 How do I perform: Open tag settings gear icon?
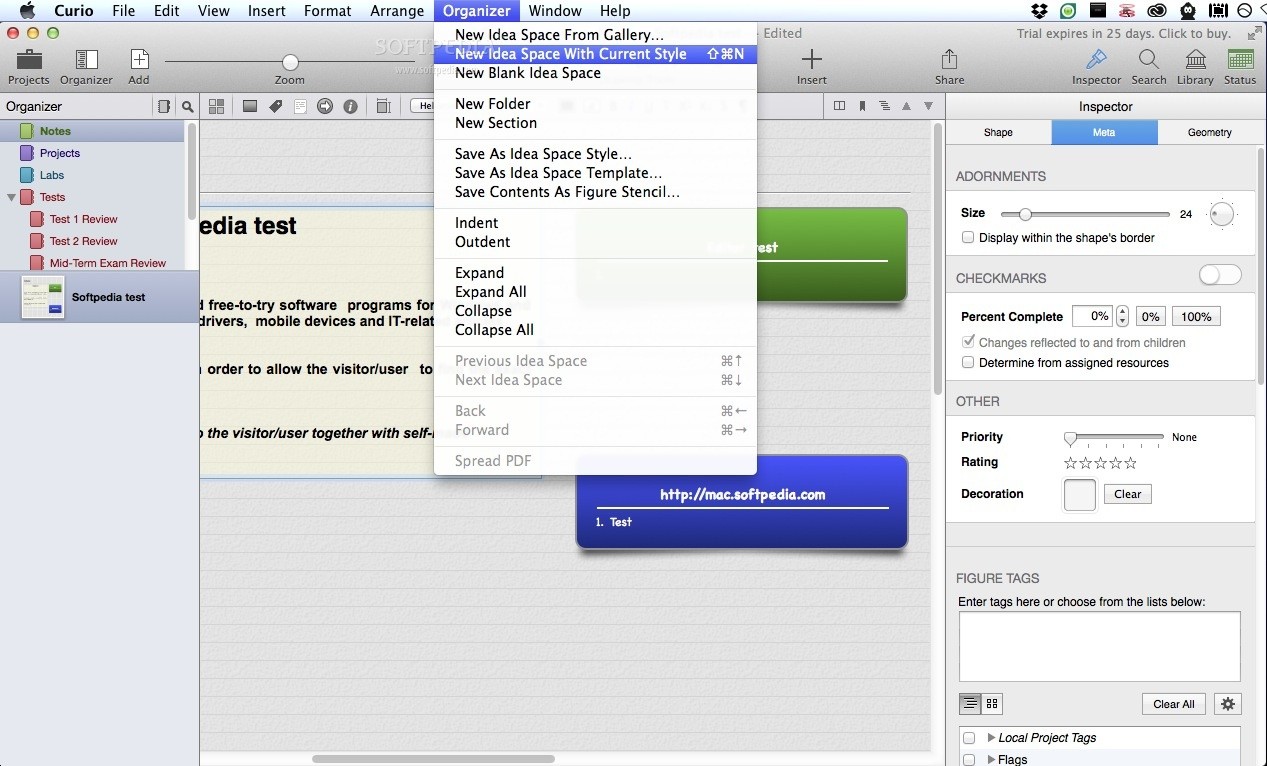coord(1228,704)
